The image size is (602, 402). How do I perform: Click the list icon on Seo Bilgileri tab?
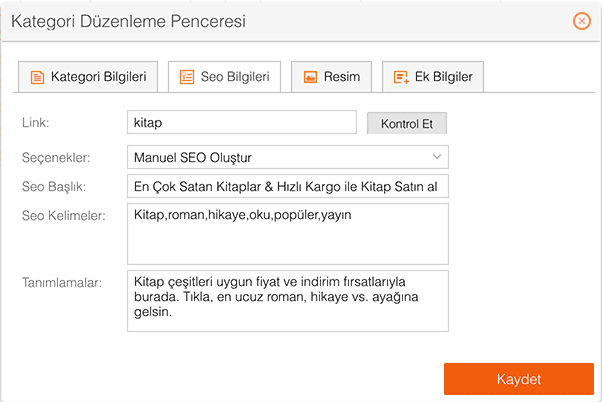click(x=187, y=77)
